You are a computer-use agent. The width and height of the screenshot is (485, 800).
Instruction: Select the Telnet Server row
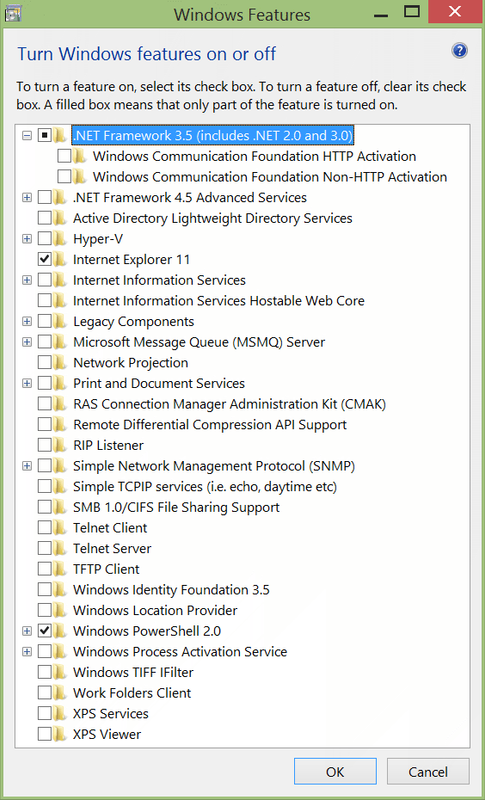112,548
